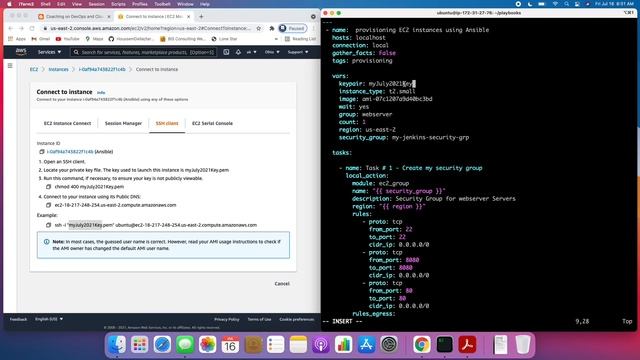Image resolution: width=640 pixels, height=360 pixels.
Task: Select the SSH client tab
Action: click(x=167, y=123)
